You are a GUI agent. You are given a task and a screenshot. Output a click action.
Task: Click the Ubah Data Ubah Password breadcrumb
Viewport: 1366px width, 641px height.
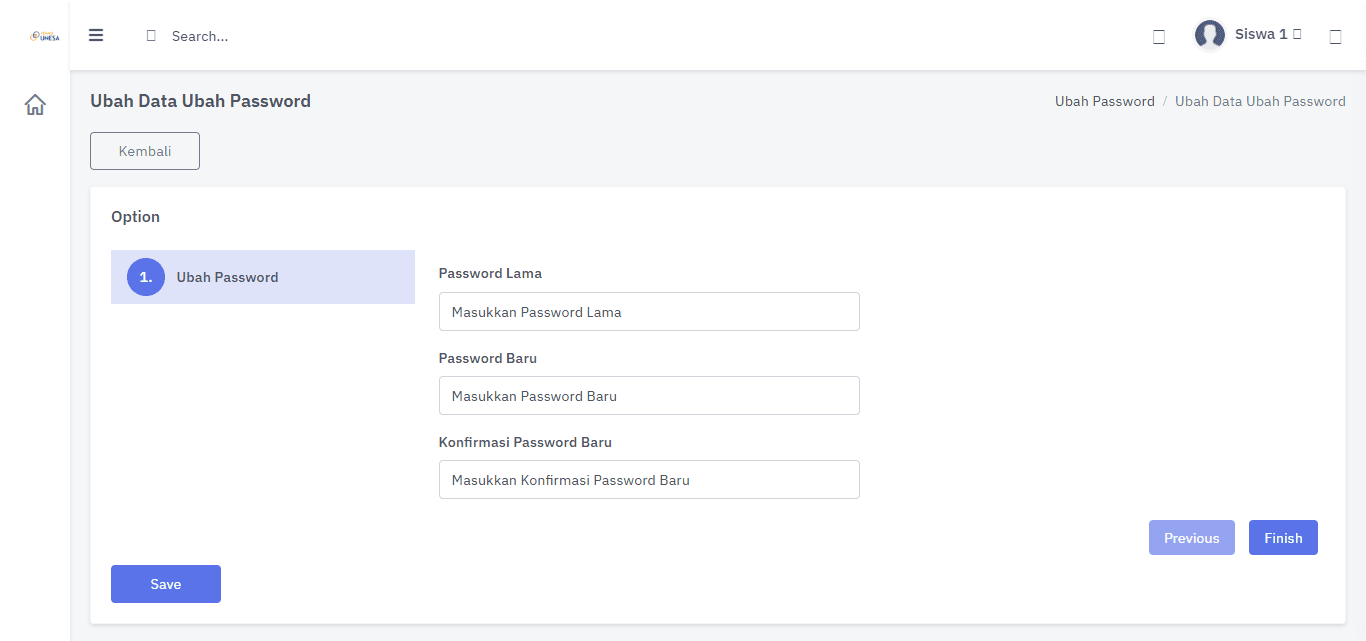1260,101
